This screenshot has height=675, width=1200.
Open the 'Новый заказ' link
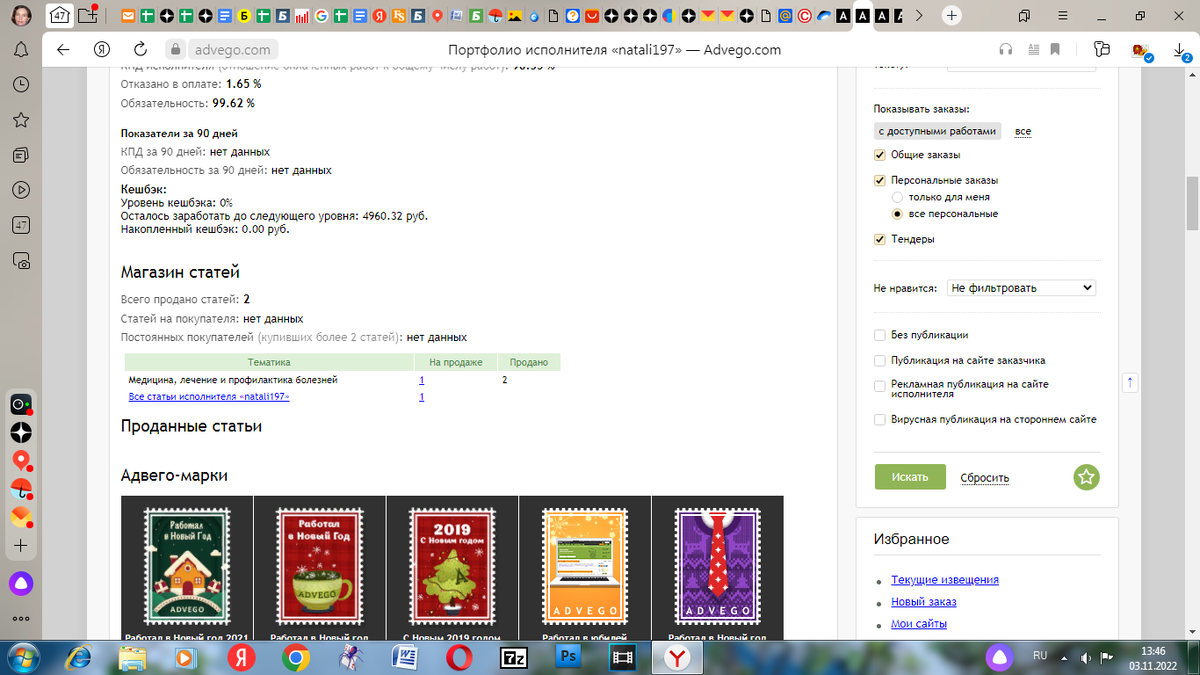924,602
